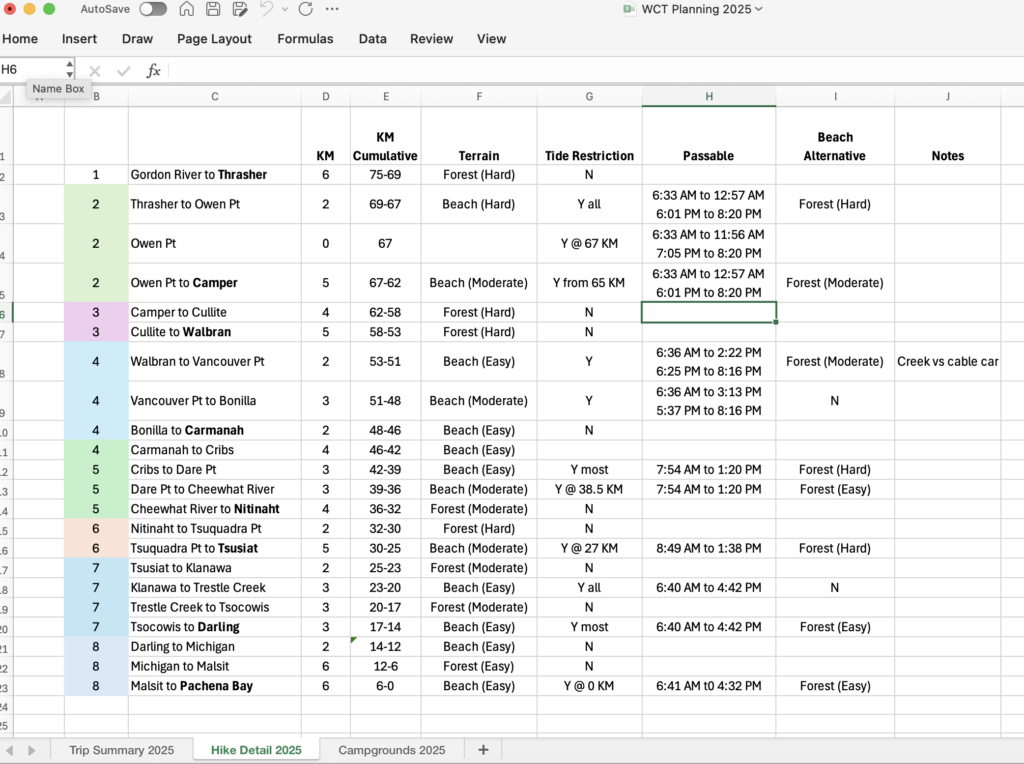Screen dimensions: 1024x764
Task: Select cell Cheewhat River to Nitinaht
Action: click(214, 509)
